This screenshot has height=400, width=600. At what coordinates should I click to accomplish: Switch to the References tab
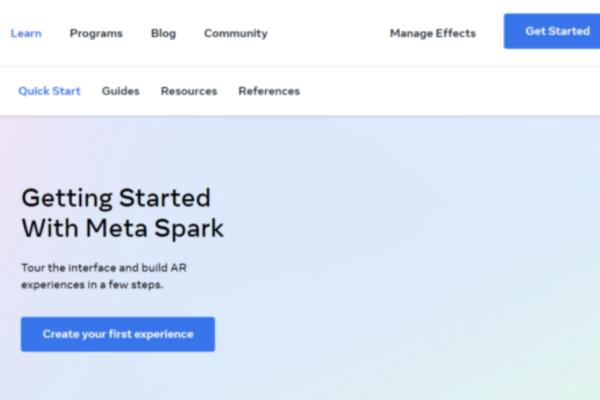(x=269, y=91)
